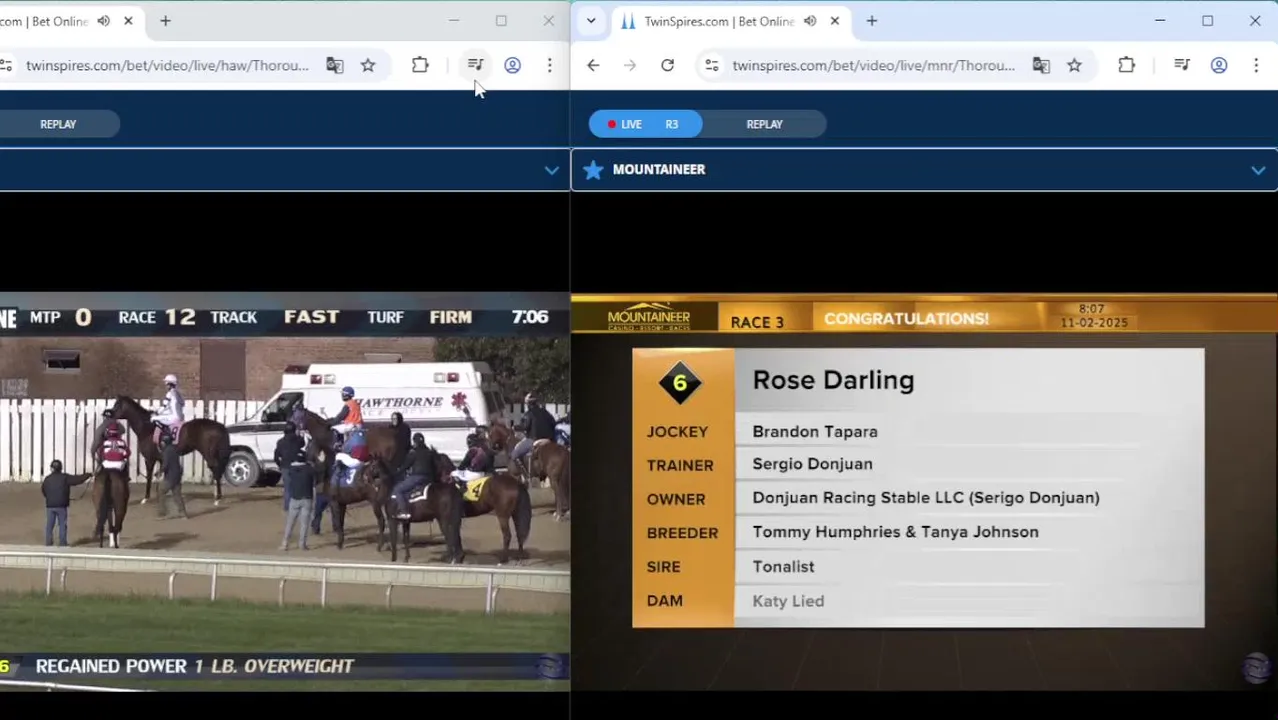Click breeder Tommy Humphries & Tanya Johnson
The width and height of the screenshot is (1278, 720).
click(895, 532)
